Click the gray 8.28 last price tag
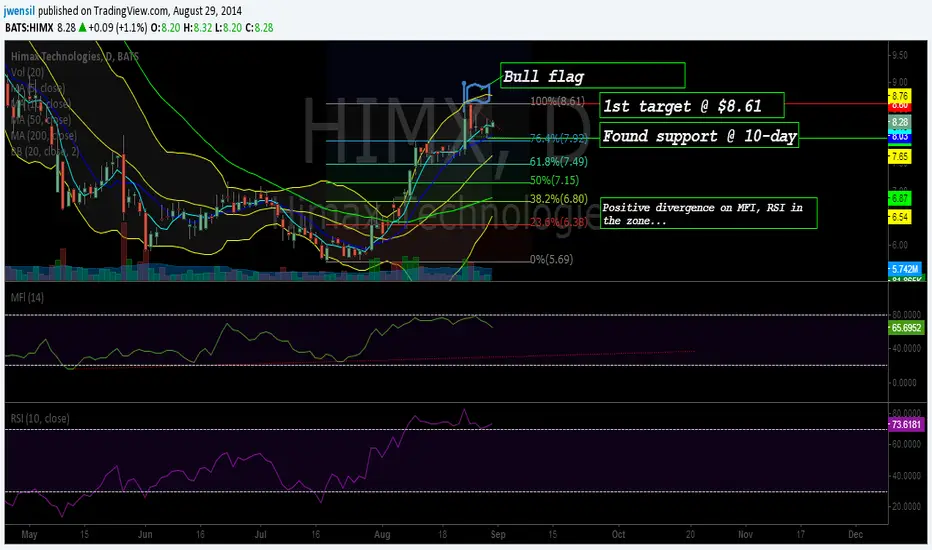This screenshot has height=550, width=932. [x=899, y=122]
